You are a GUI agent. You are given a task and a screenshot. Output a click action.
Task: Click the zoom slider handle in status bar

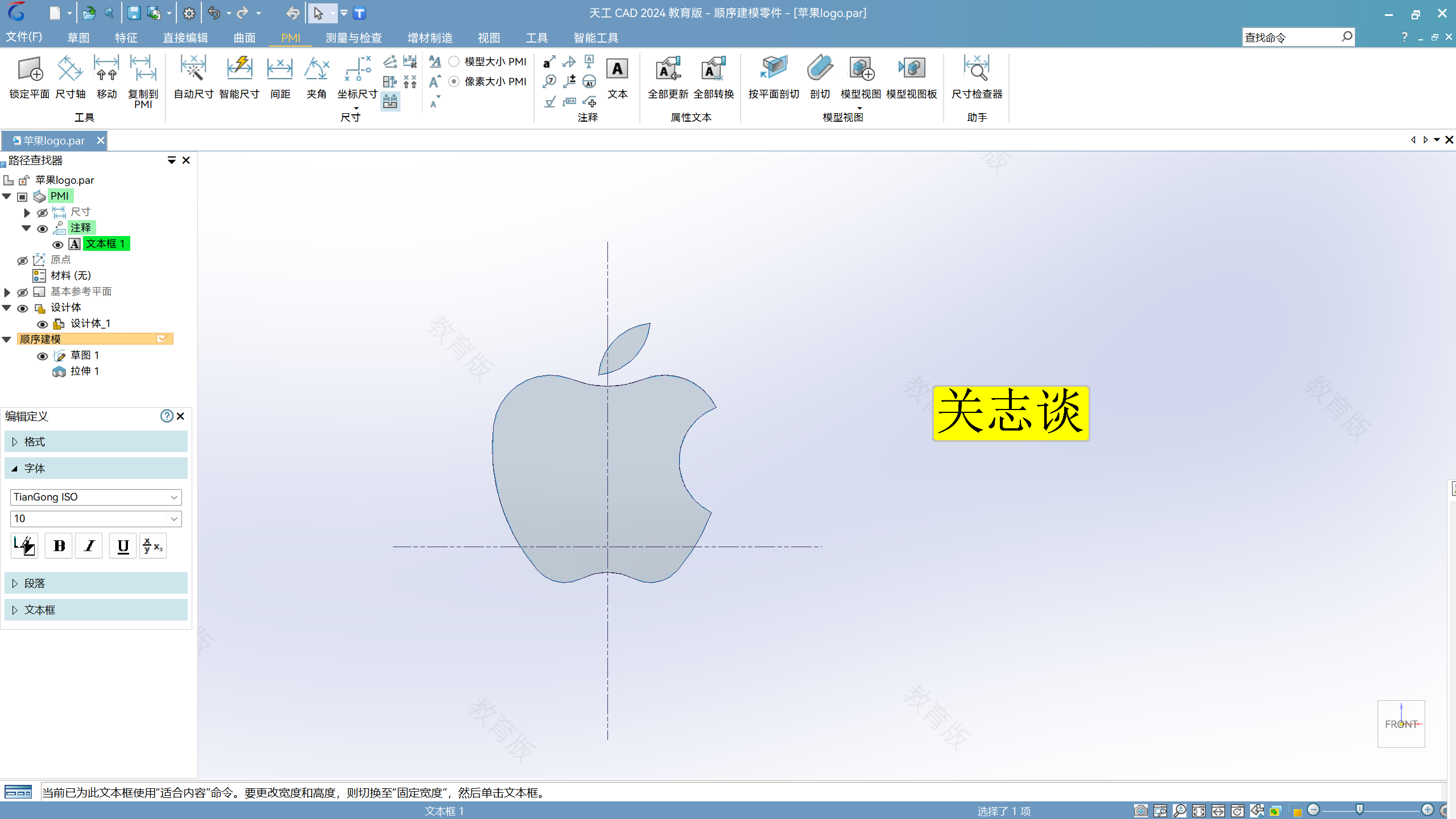(1359, 810)
